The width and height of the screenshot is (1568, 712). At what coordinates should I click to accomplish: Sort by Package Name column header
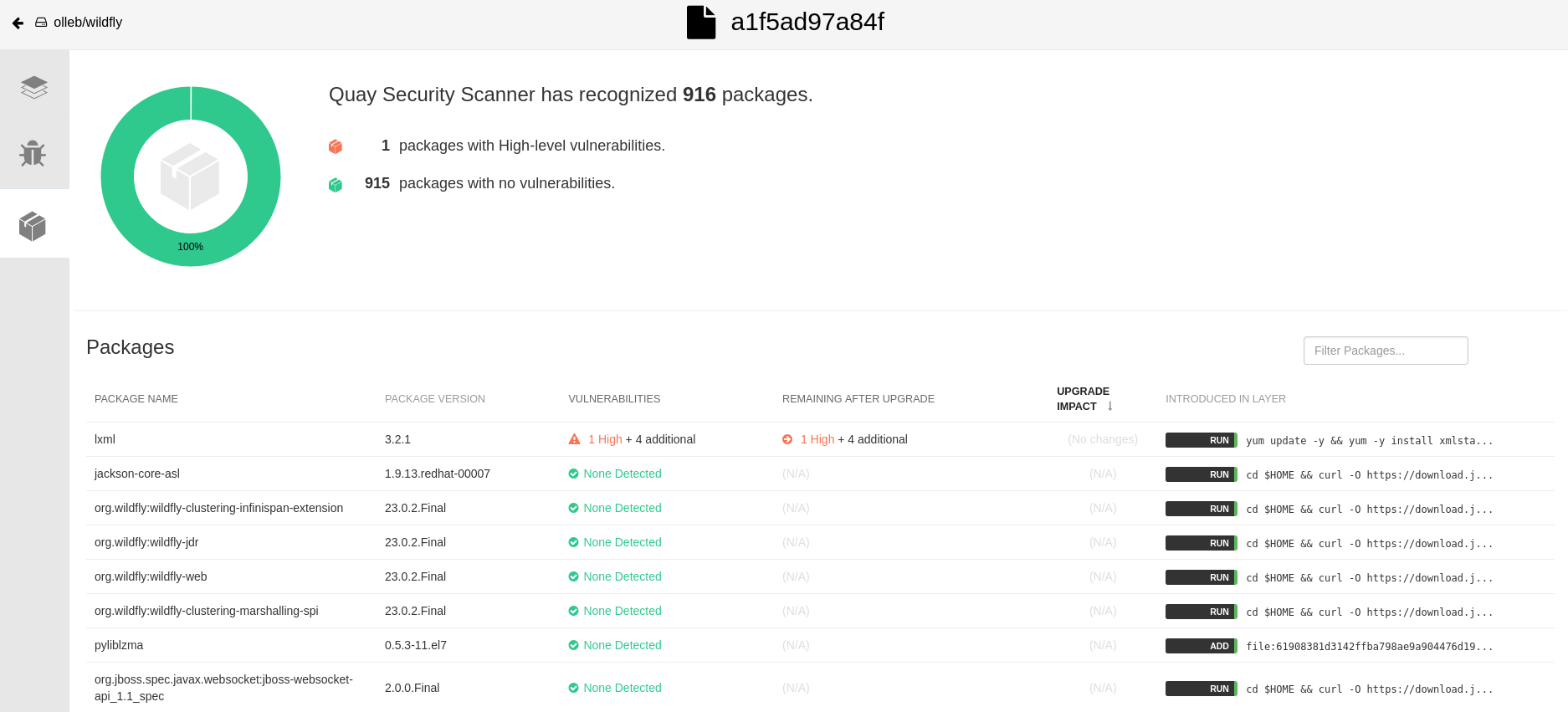point(136,399)
